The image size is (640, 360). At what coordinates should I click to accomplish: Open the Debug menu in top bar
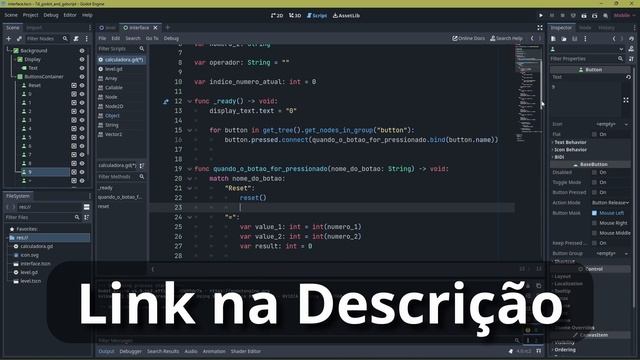(x=51, y=15)
